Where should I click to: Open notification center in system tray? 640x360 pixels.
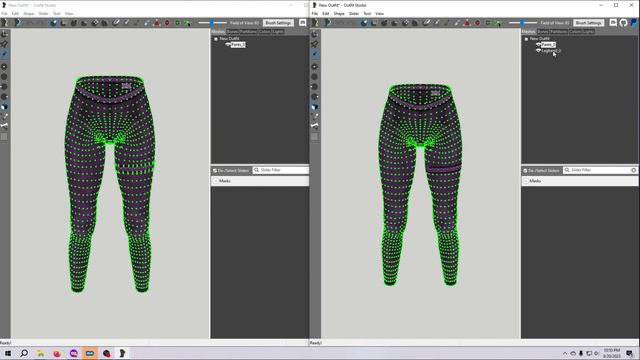[629, 353]
